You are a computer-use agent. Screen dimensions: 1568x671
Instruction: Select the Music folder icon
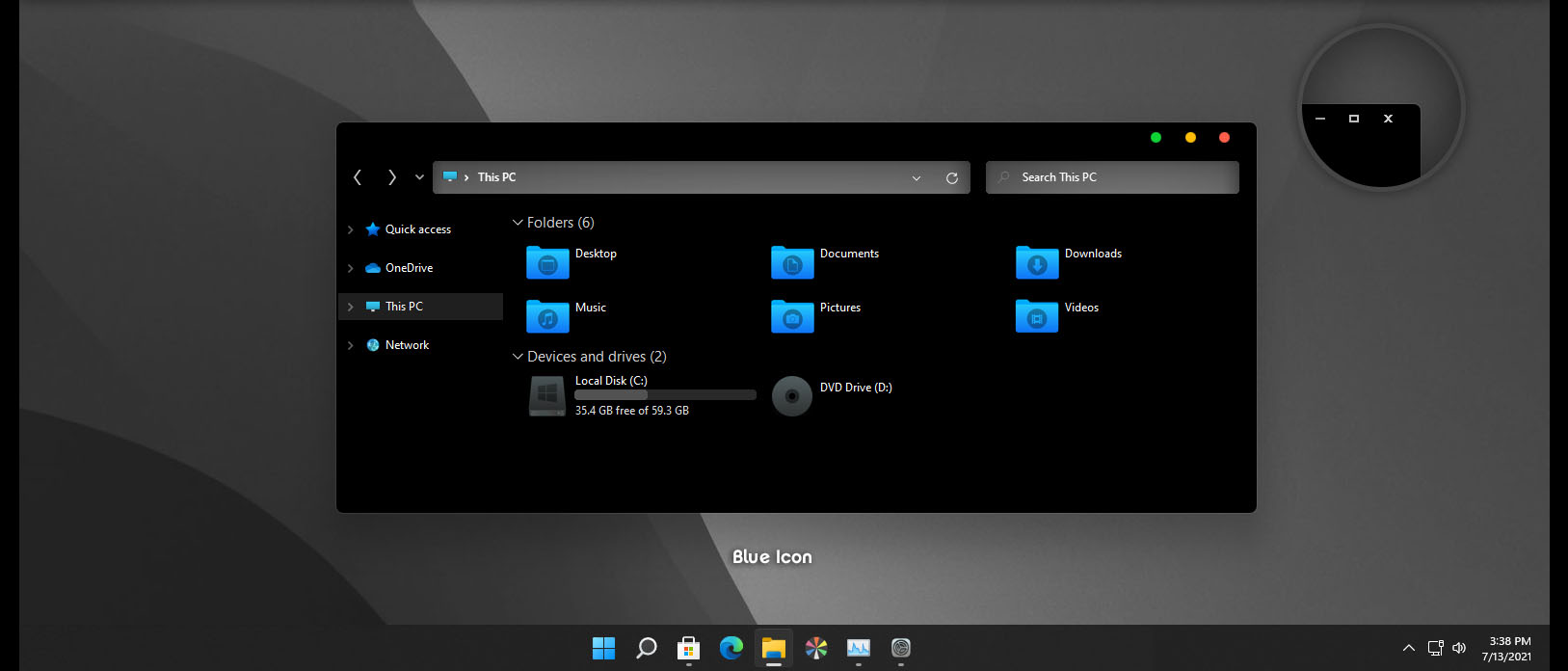click(x=547, y=316)
